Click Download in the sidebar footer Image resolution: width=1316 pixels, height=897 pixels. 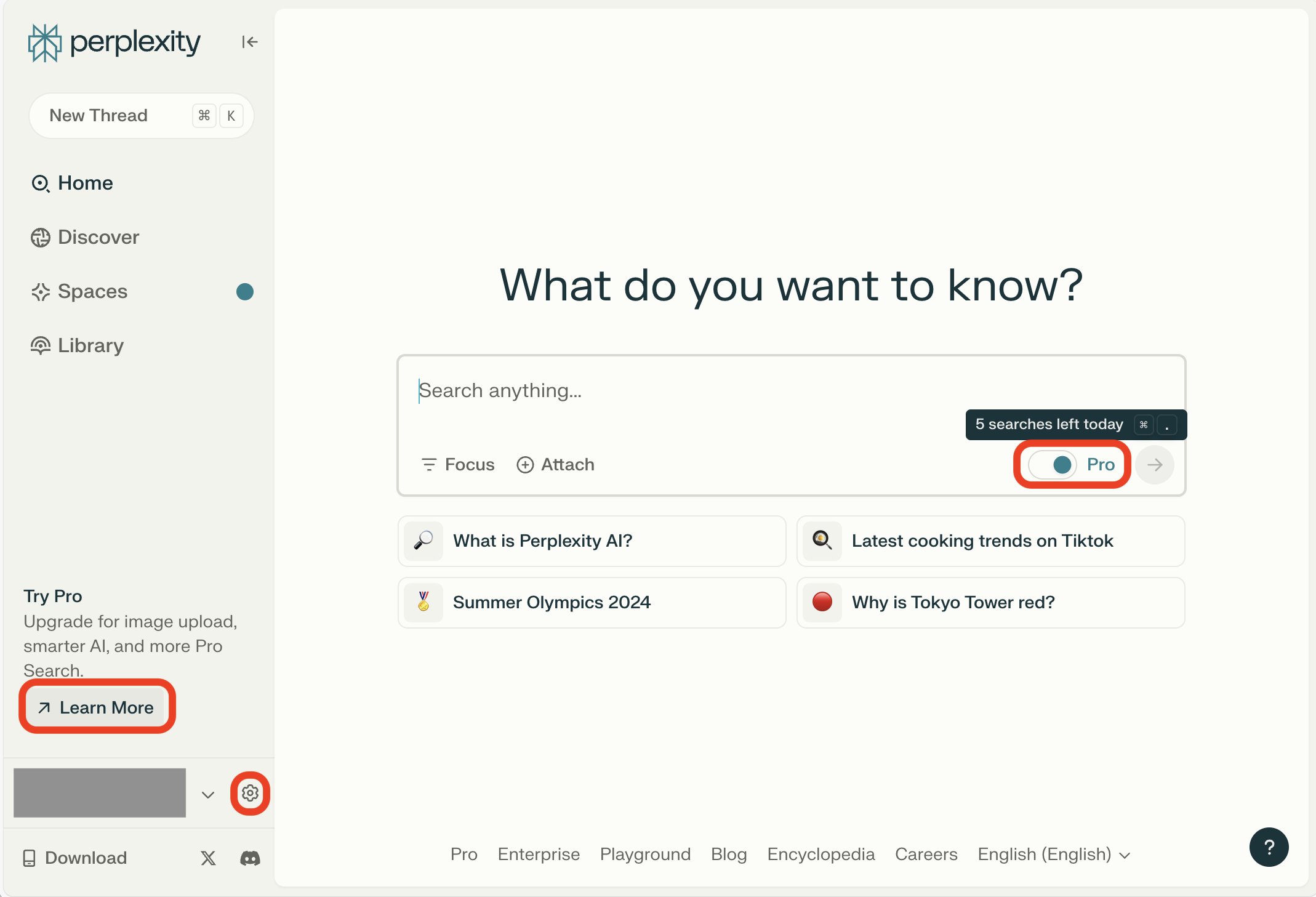[x=74, y=858]
